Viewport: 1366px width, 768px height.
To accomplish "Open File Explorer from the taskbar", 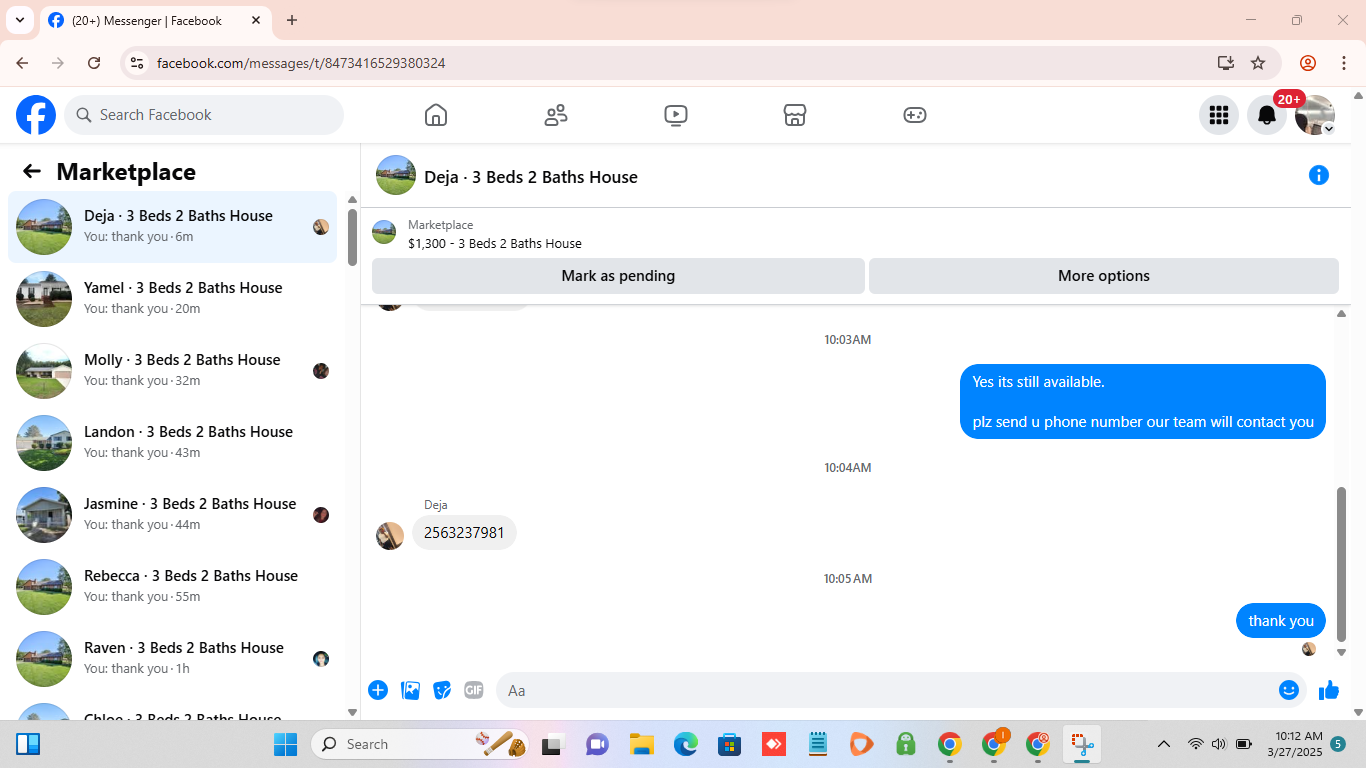I will coord(641,744).
